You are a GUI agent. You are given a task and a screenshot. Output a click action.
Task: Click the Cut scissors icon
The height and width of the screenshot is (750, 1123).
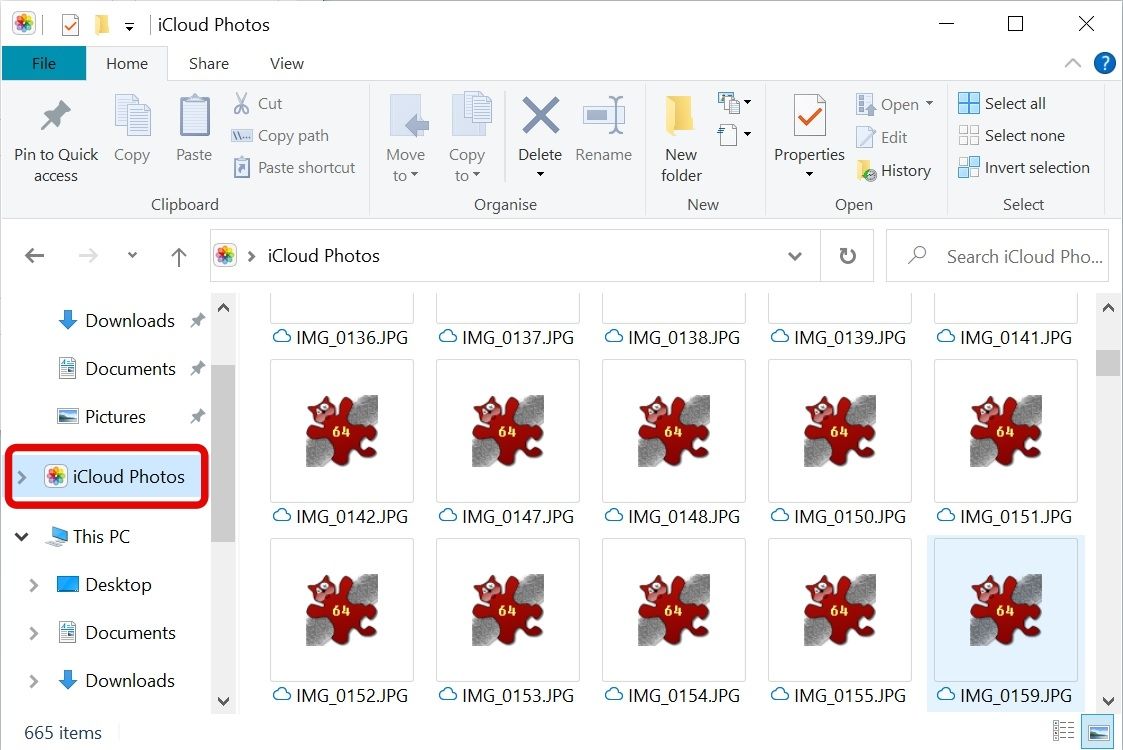241,103
